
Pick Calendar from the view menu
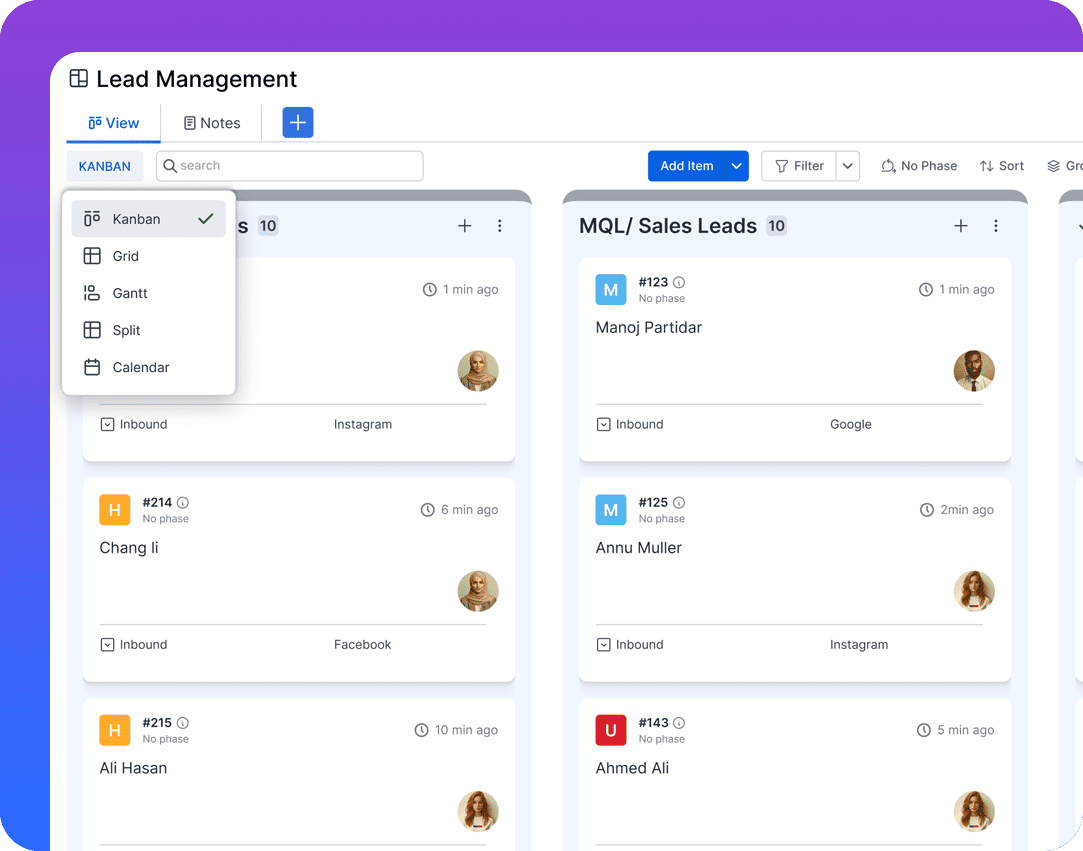click(x=148, y=367)
